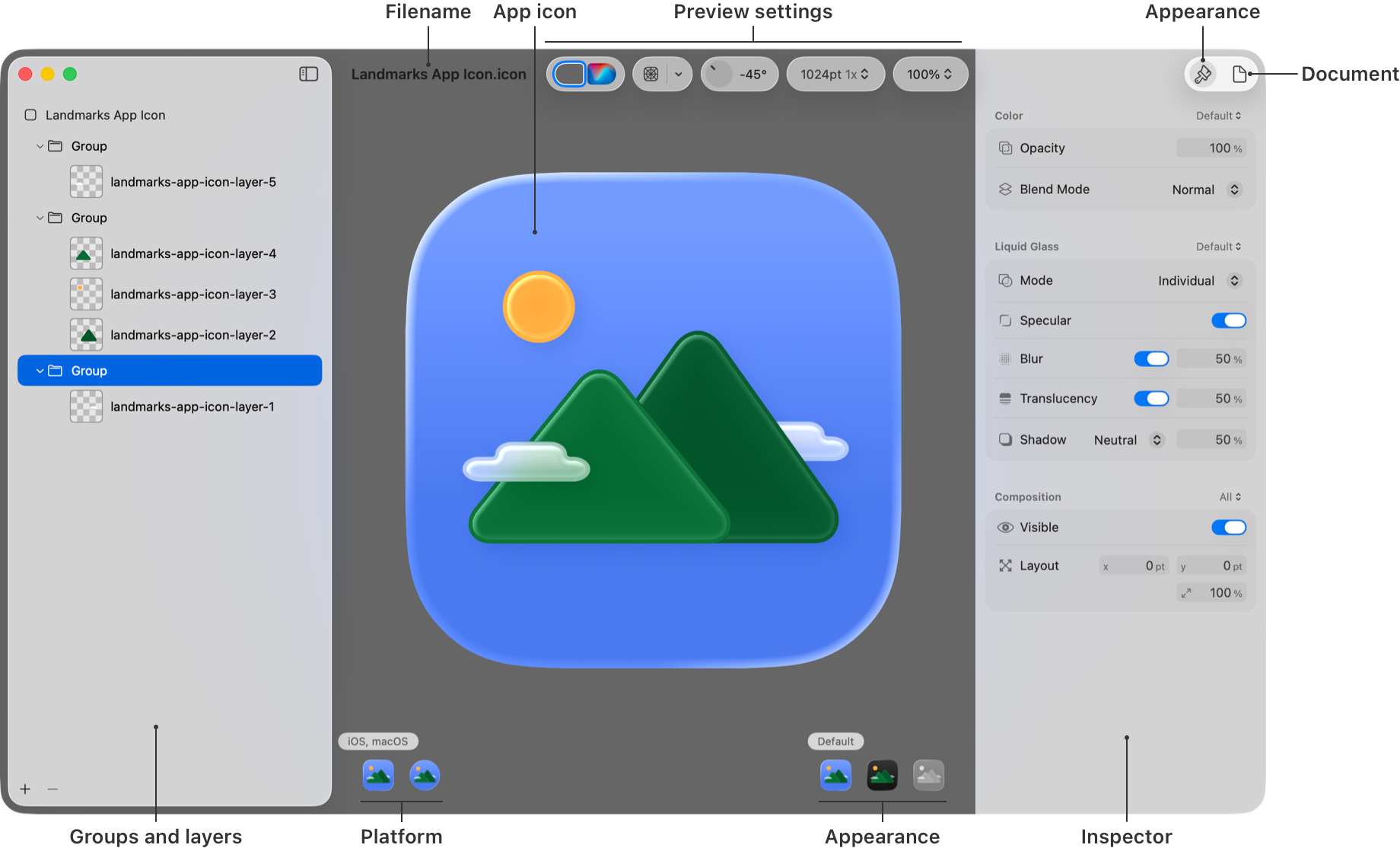Remove the selection with the minus button

click(x=52, y=789)
